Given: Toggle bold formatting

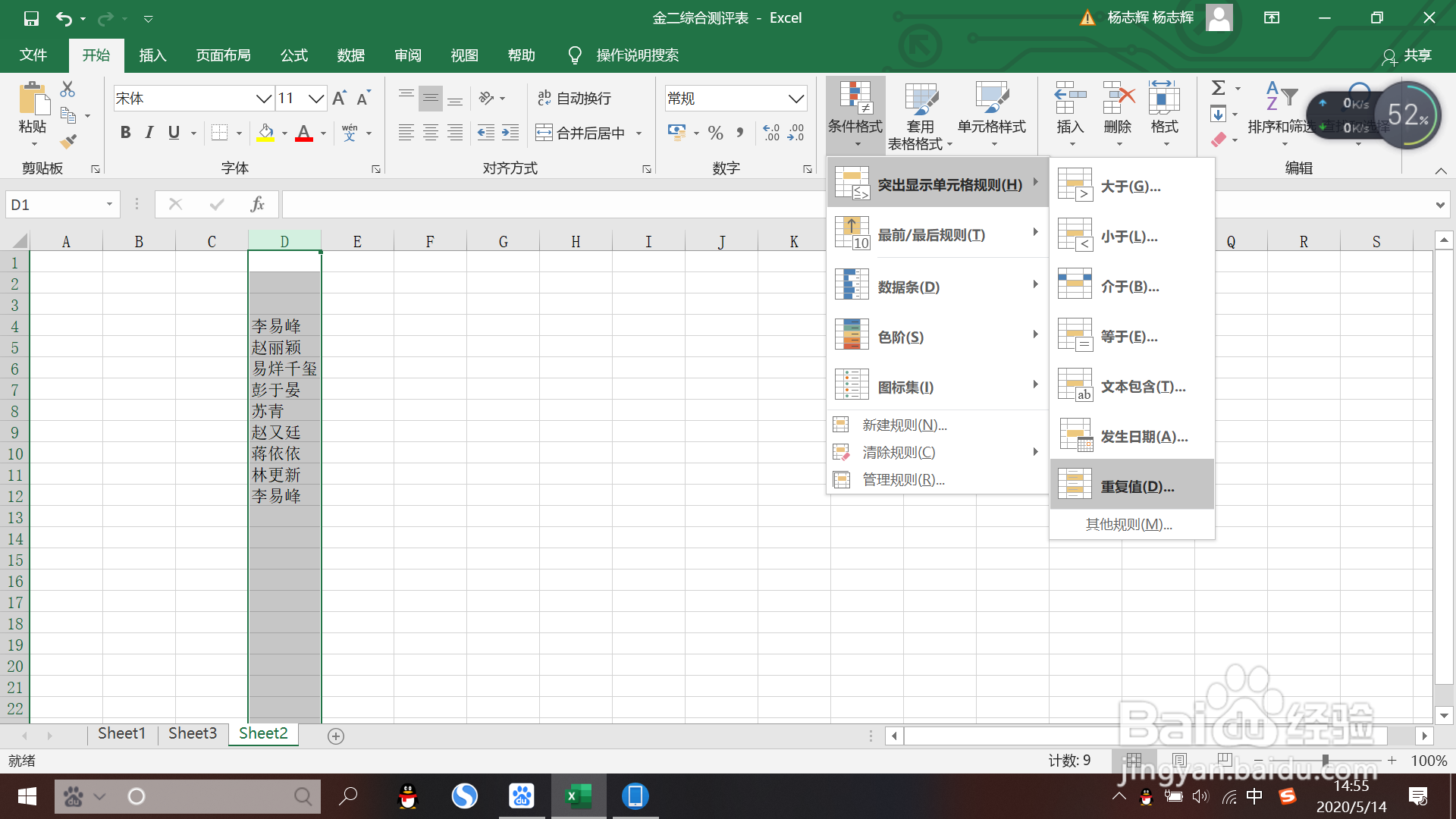Looking at the screenshot, I should [126, 133].
